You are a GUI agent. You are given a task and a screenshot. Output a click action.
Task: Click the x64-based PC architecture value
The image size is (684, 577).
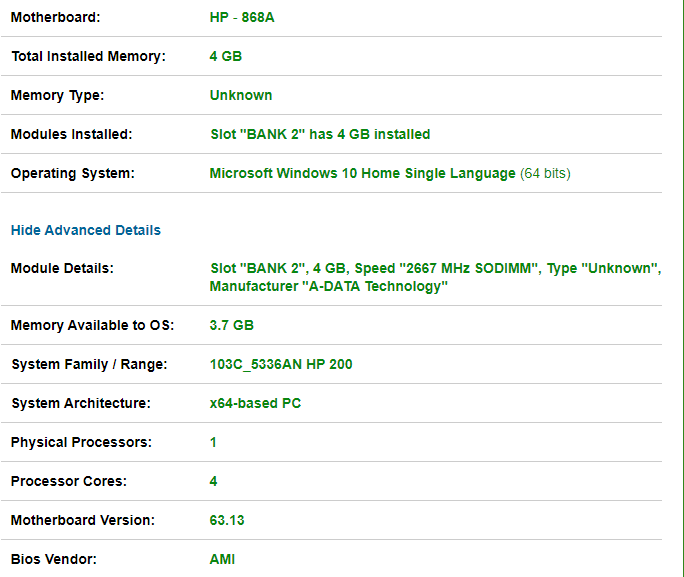(255, 403)
